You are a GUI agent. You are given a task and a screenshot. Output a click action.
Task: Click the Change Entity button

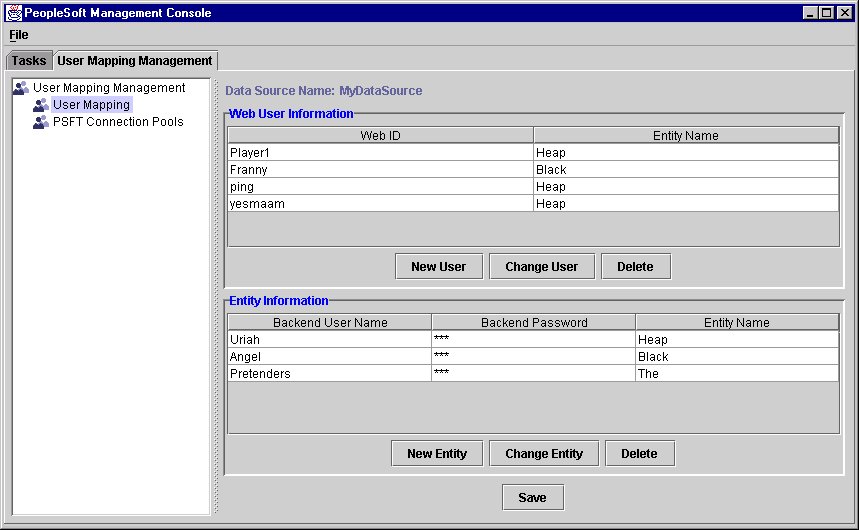(544, 453)
